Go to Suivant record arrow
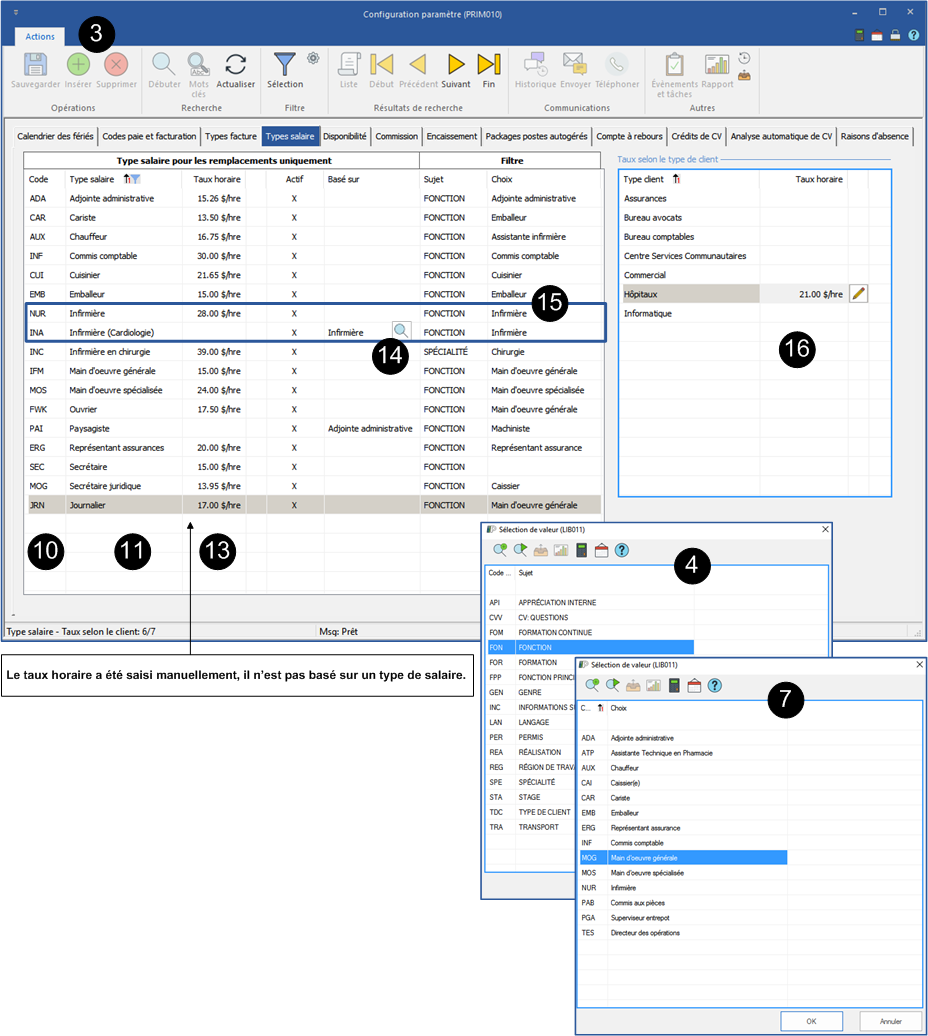This screenshot has height=1036, width=928. tap(456, 65)
